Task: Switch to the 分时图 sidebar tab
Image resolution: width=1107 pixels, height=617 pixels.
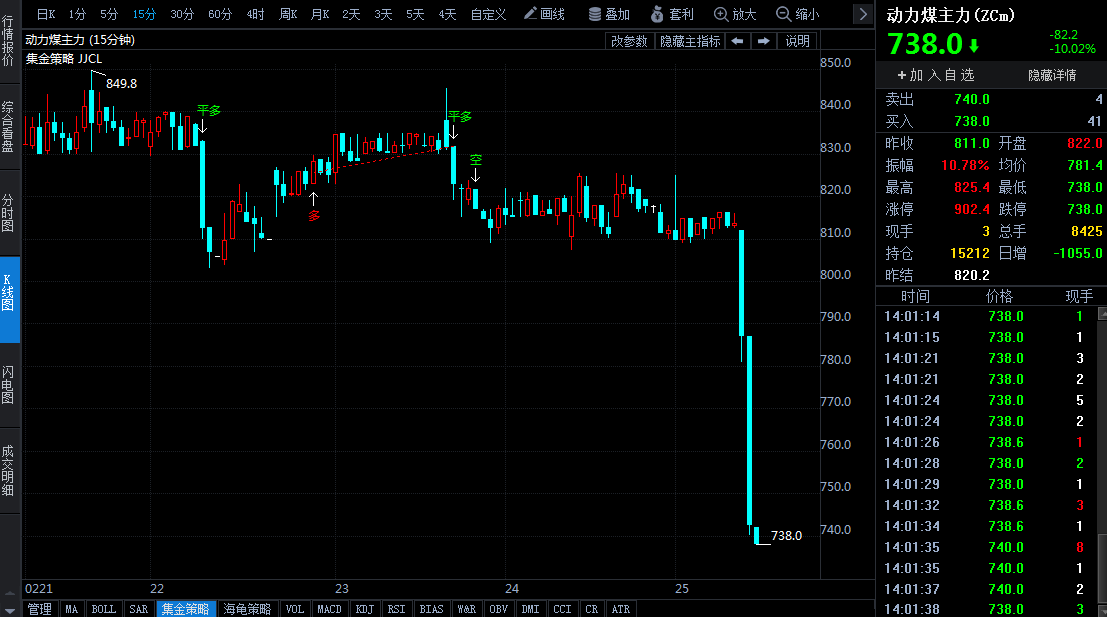Action: [9, 212]
